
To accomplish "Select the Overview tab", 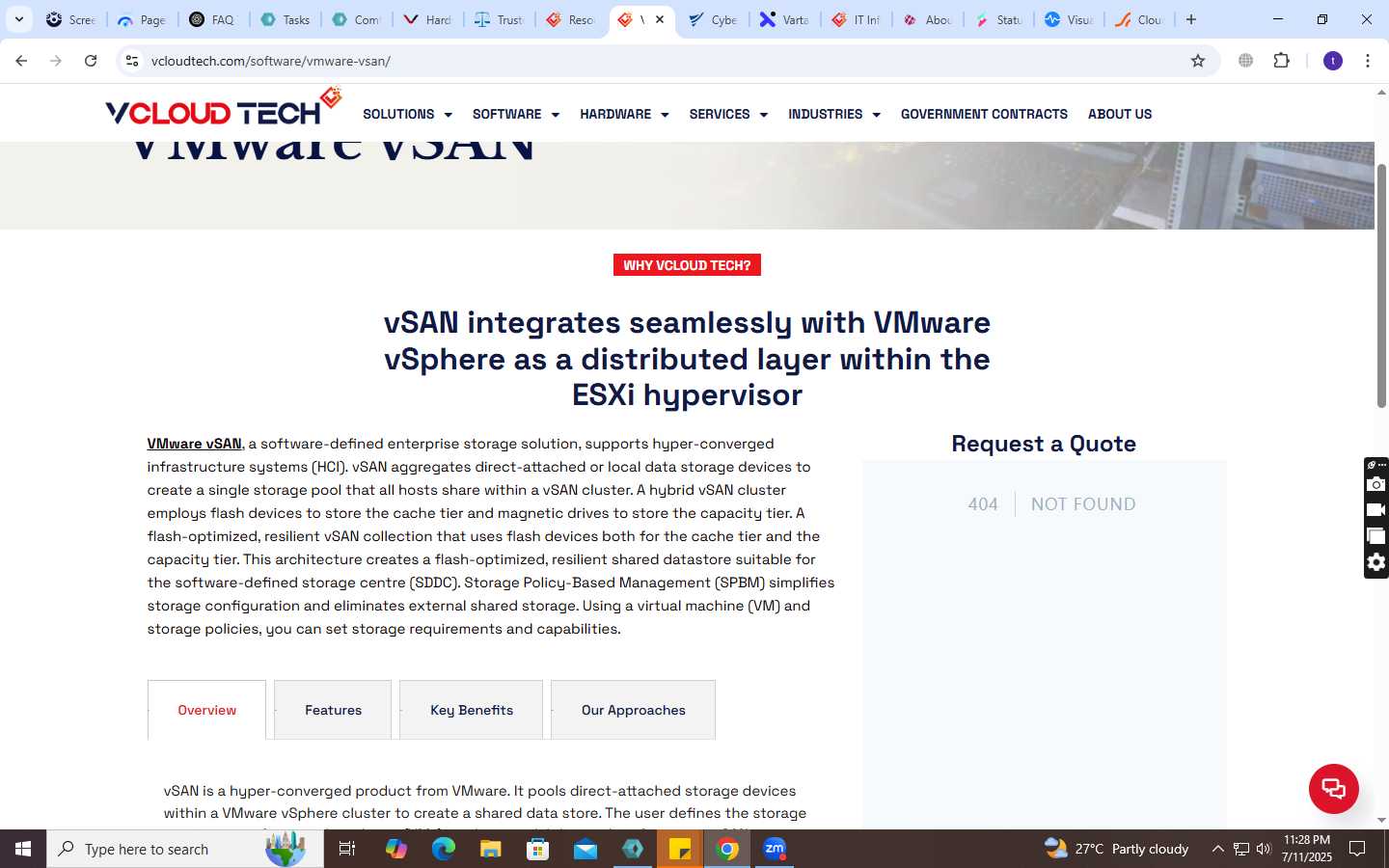I will (x=206, y=710).
